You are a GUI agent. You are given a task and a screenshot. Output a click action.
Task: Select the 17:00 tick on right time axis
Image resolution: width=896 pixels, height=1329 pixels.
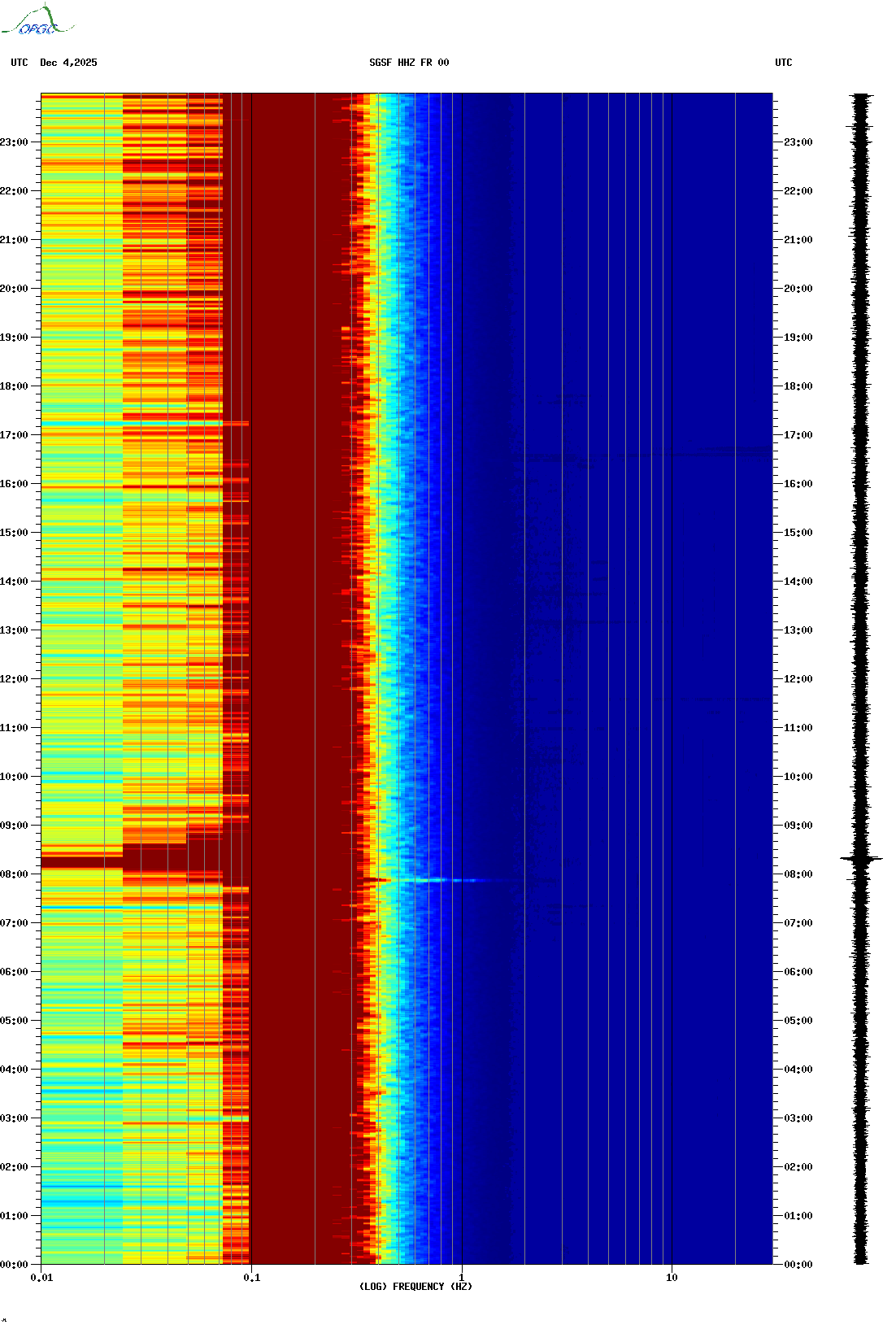tap(798, 435)
